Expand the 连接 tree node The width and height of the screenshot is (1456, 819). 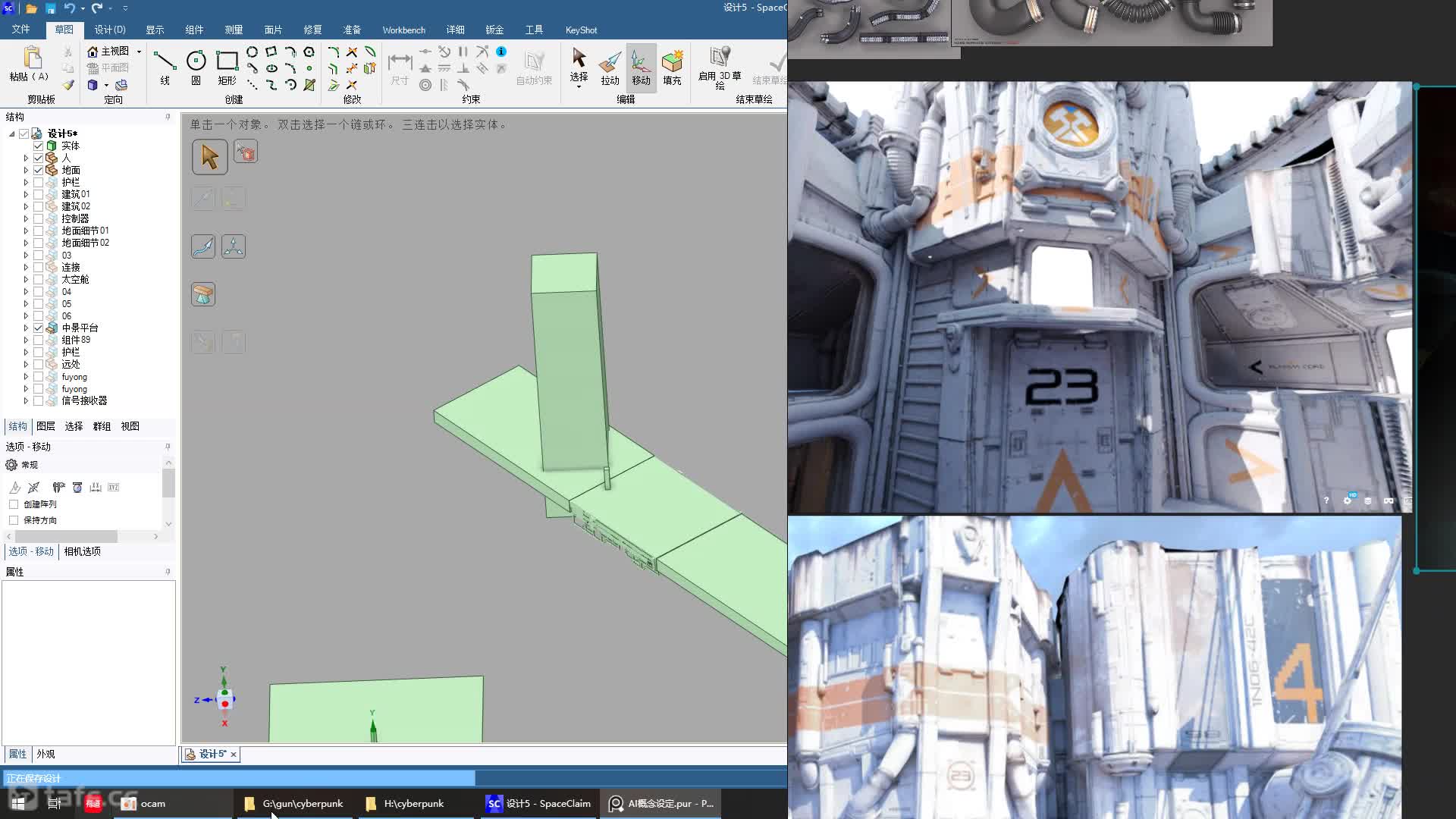coord(26,267)
